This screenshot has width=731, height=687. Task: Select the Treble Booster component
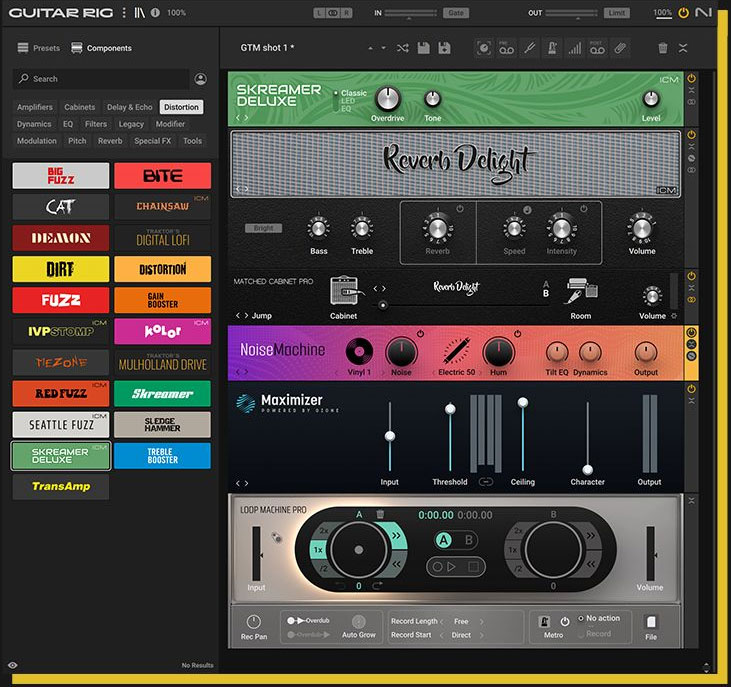pos(162,456)
